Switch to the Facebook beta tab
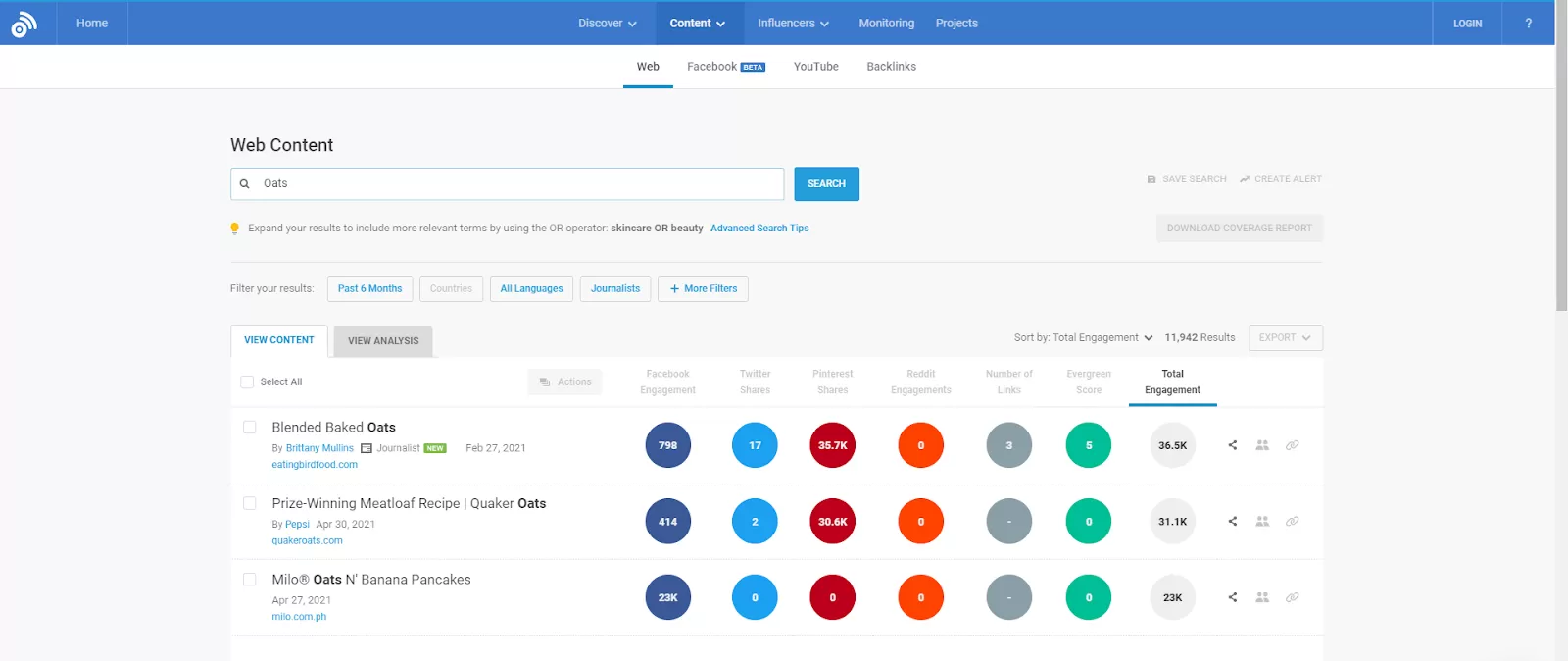The width and height of the screenshot is (1568, 661). [x=726, y=67]
